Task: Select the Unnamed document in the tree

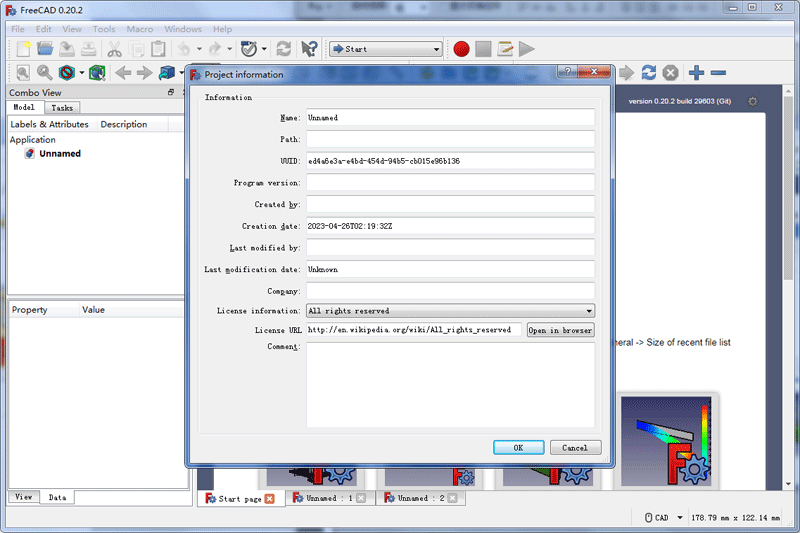Action: [59, 154]
